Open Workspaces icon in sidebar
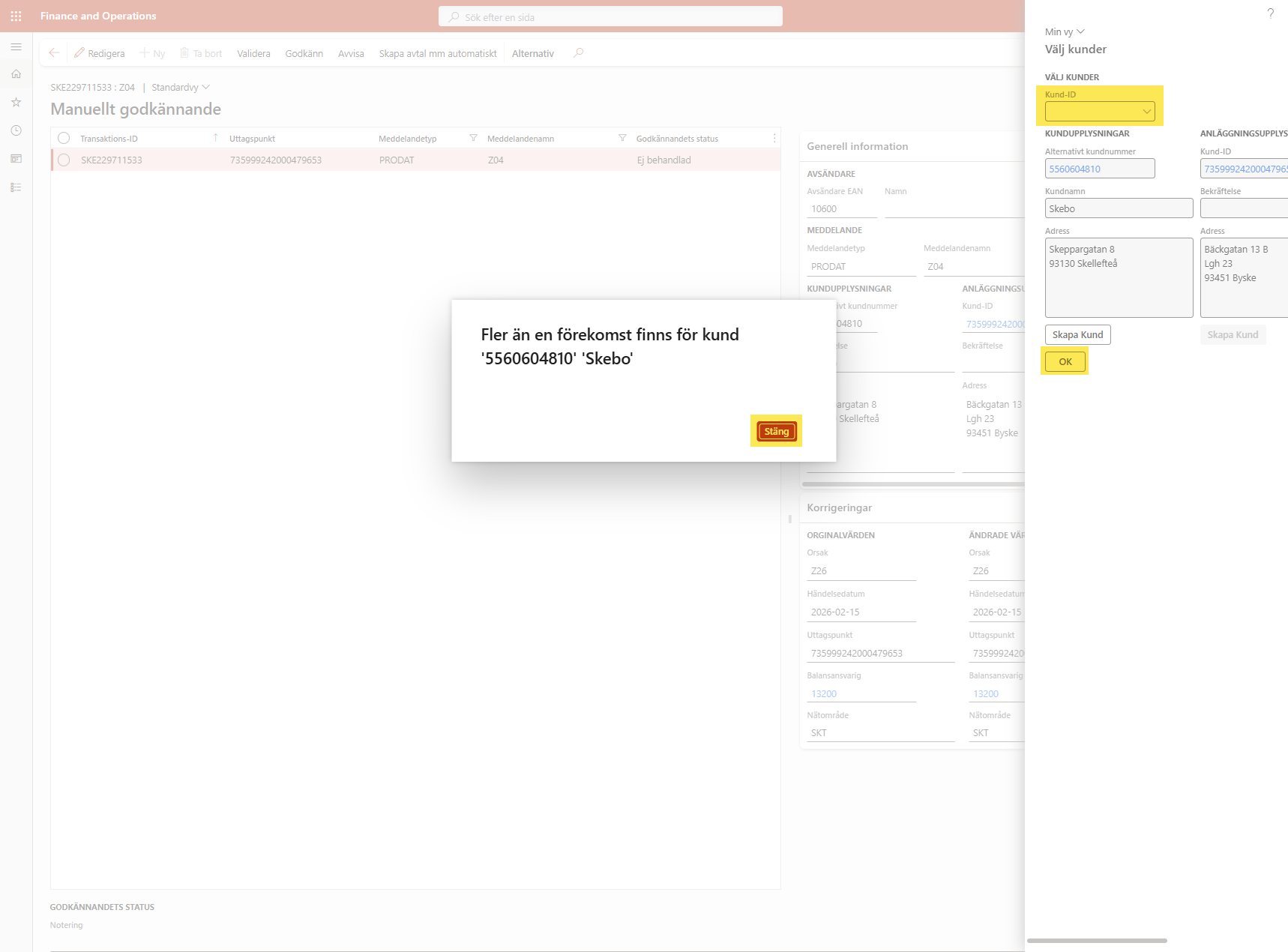This screenshot has width=1288, height=952. (x=16, y=159)
